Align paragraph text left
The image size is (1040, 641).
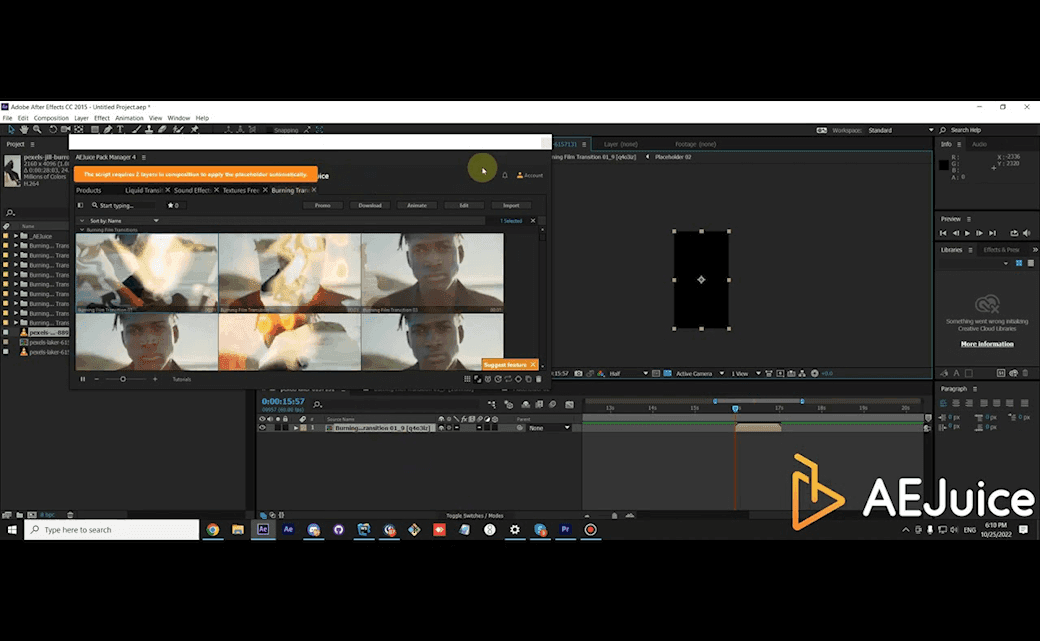click(943, 403)
